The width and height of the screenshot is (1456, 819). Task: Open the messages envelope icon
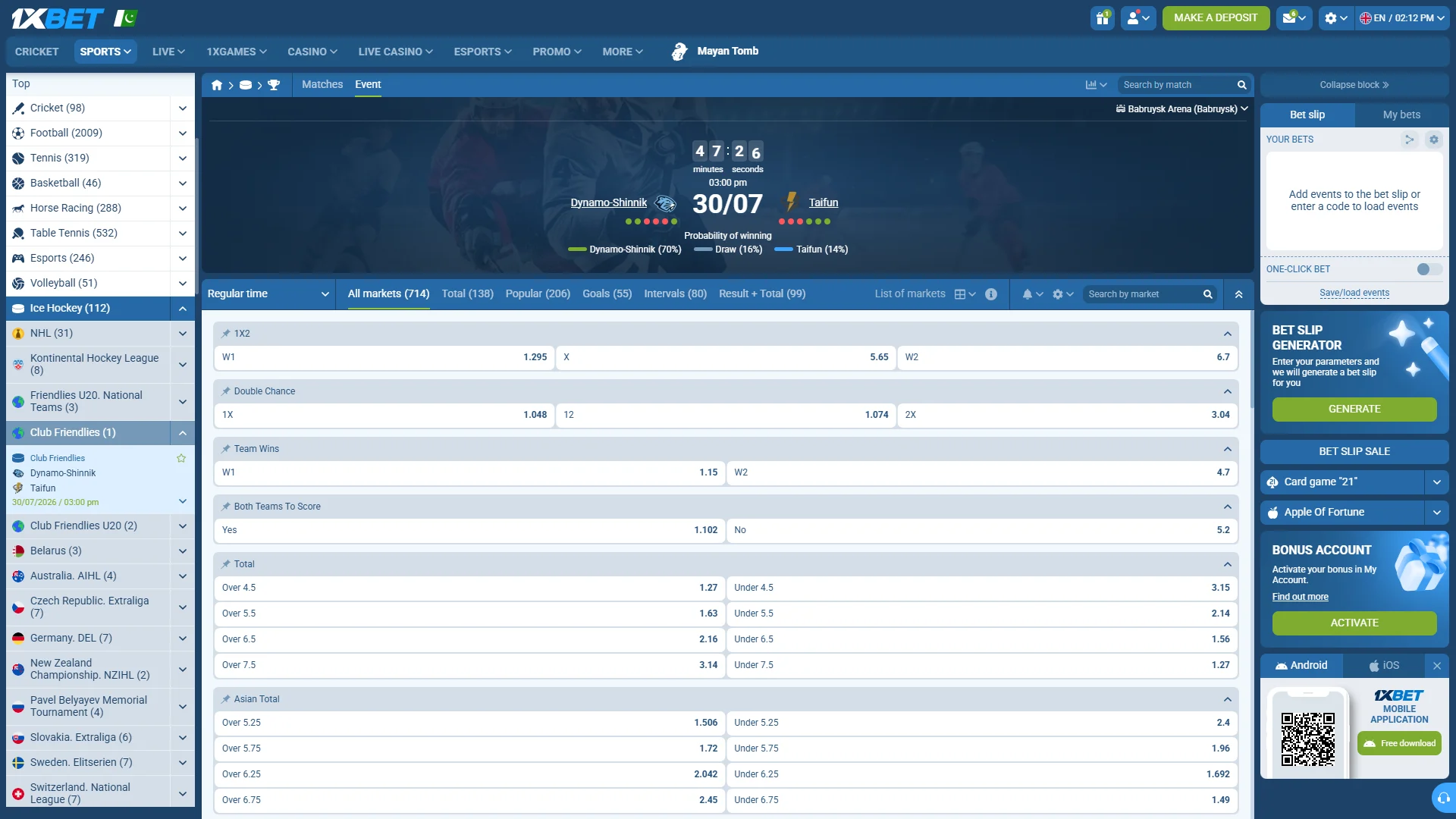(x=1294, y=18)
